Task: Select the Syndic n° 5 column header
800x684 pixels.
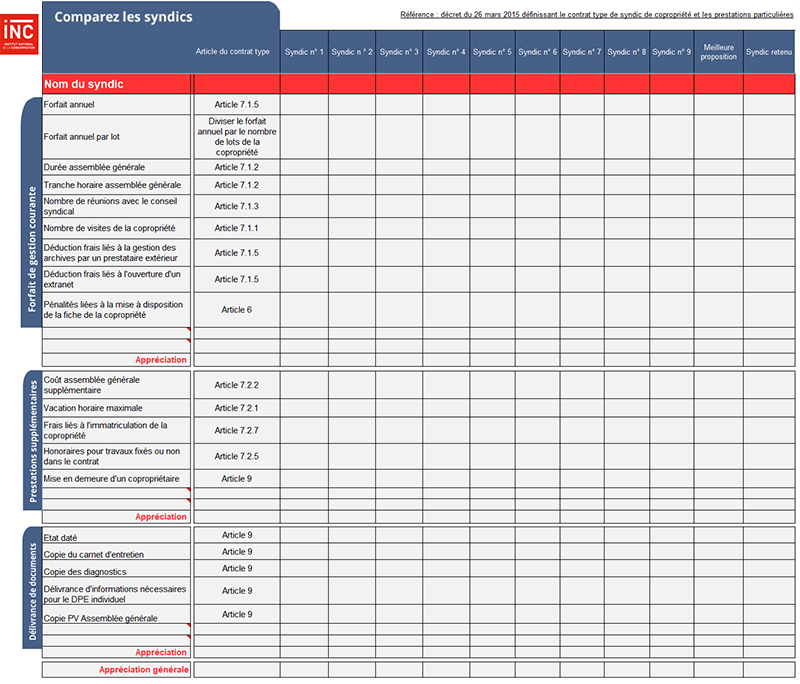Action: pos(491,51)
